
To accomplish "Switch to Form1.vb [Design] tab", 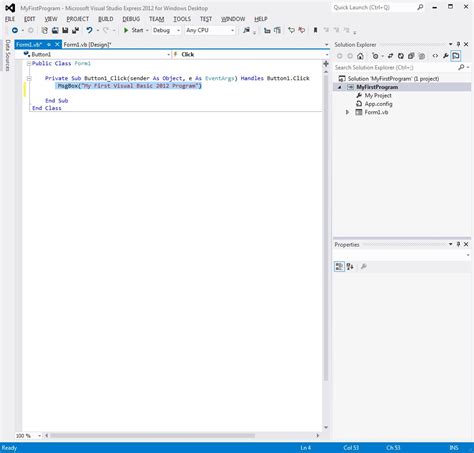I will [x=88, y=45].
